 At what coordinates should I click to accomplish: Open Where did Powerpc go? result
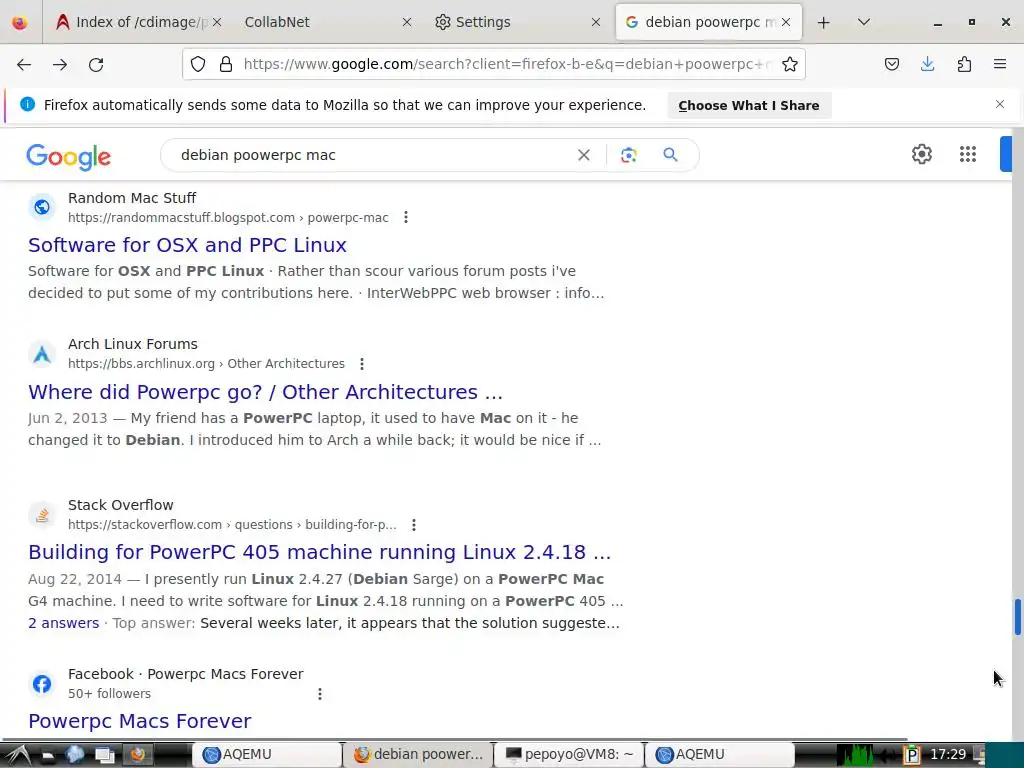point(265,392)
